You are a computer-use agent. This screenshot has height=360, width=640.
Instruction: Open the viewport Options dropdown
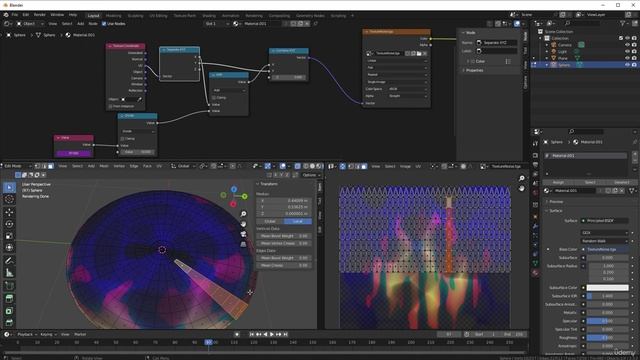[x=311, y=175]
